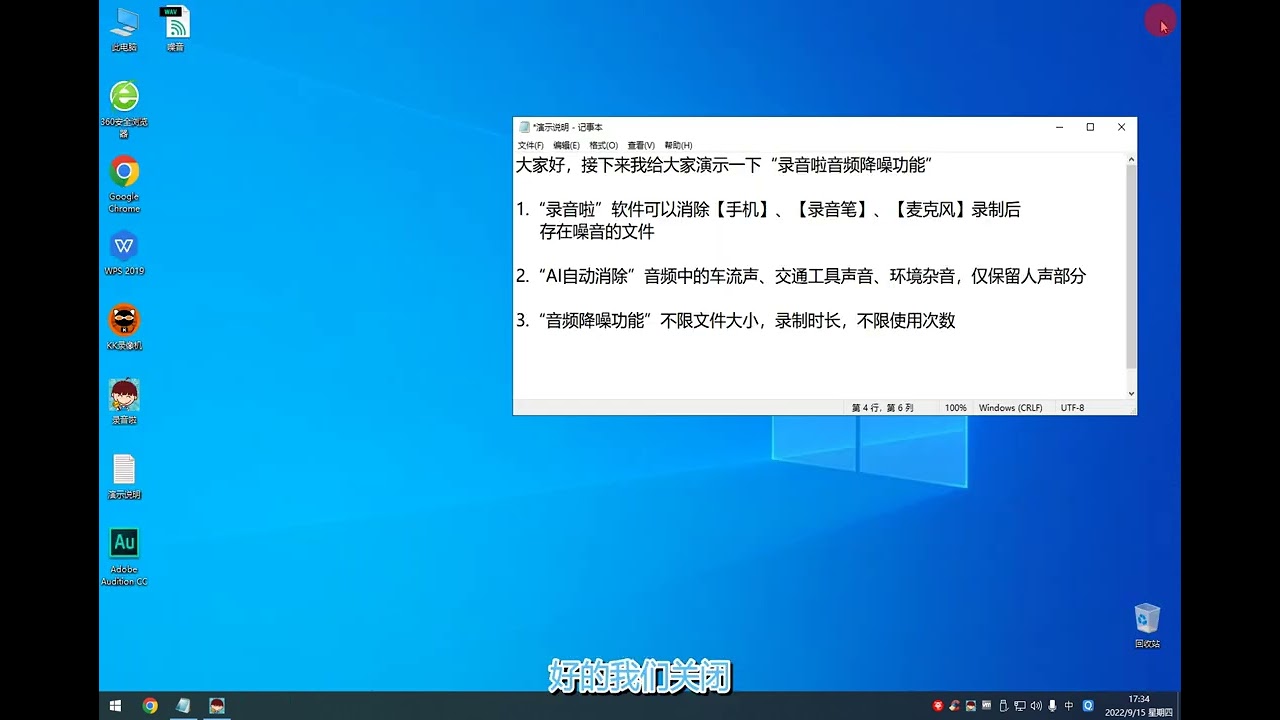1280x720 pixels.
Task: Open the 查看(V) menu in Notepad
Action: (641, 145)
